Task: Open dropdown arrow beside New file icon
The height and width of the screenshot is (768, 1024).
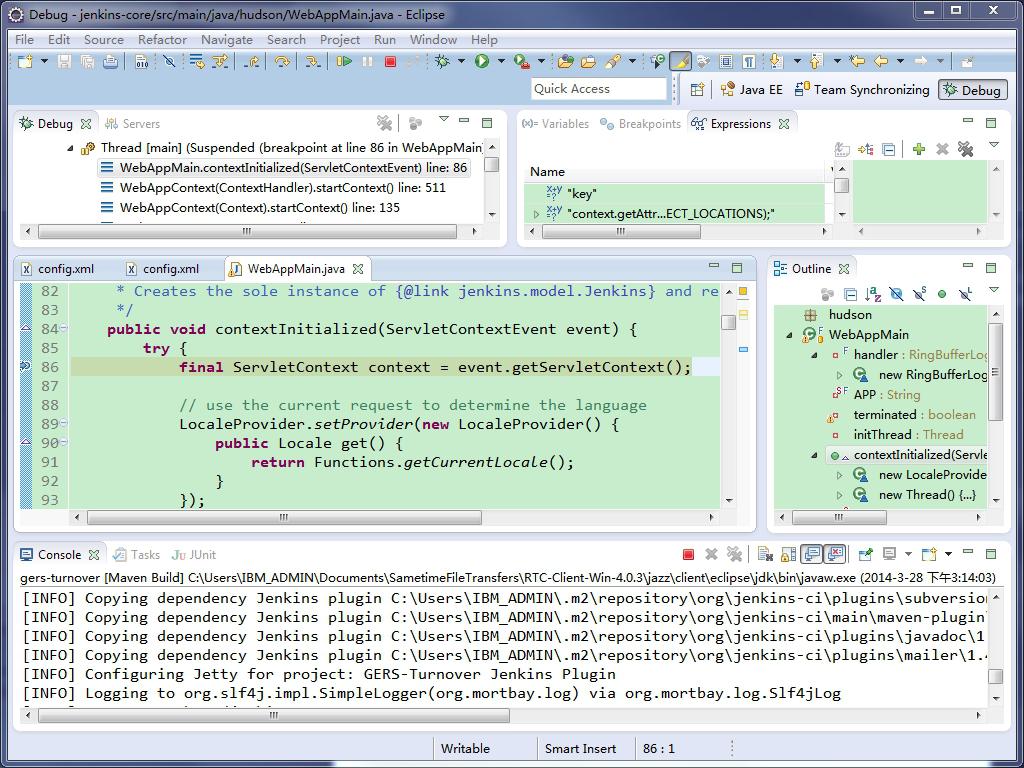Action: 44,61
